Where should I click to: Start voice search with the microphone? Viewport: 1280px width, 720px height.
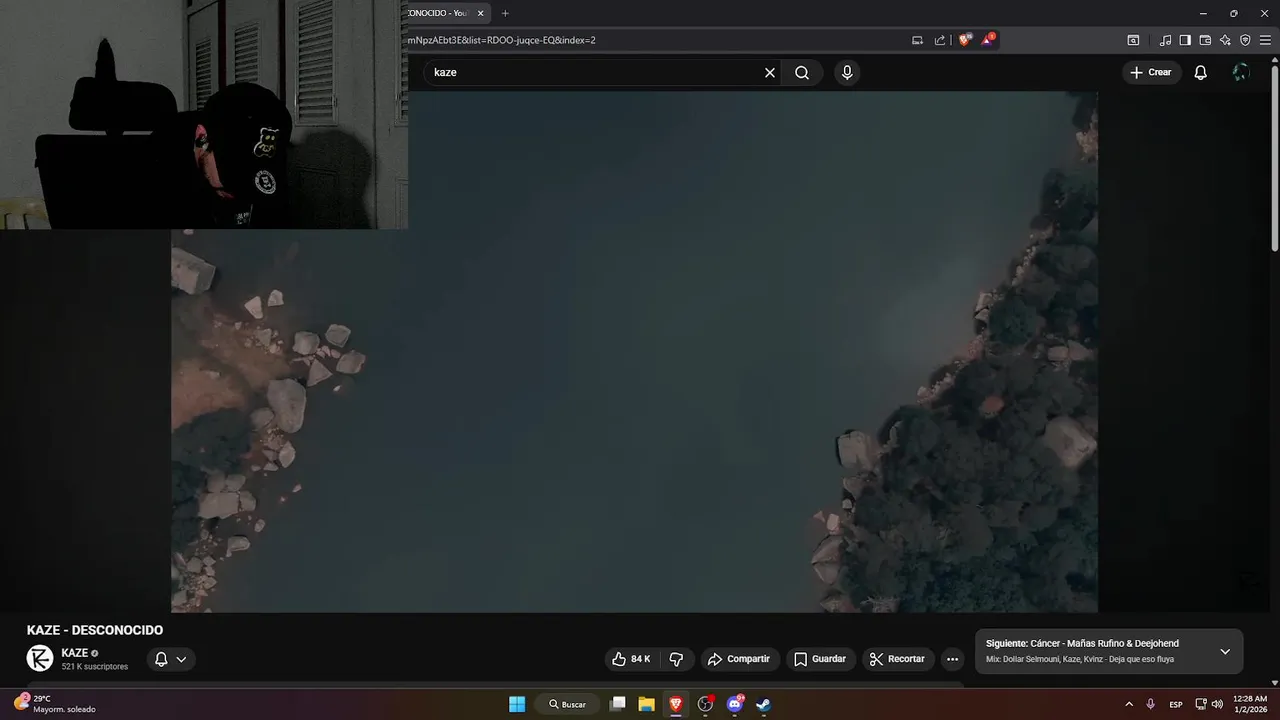pyautogui.click(x=847, y=72)
